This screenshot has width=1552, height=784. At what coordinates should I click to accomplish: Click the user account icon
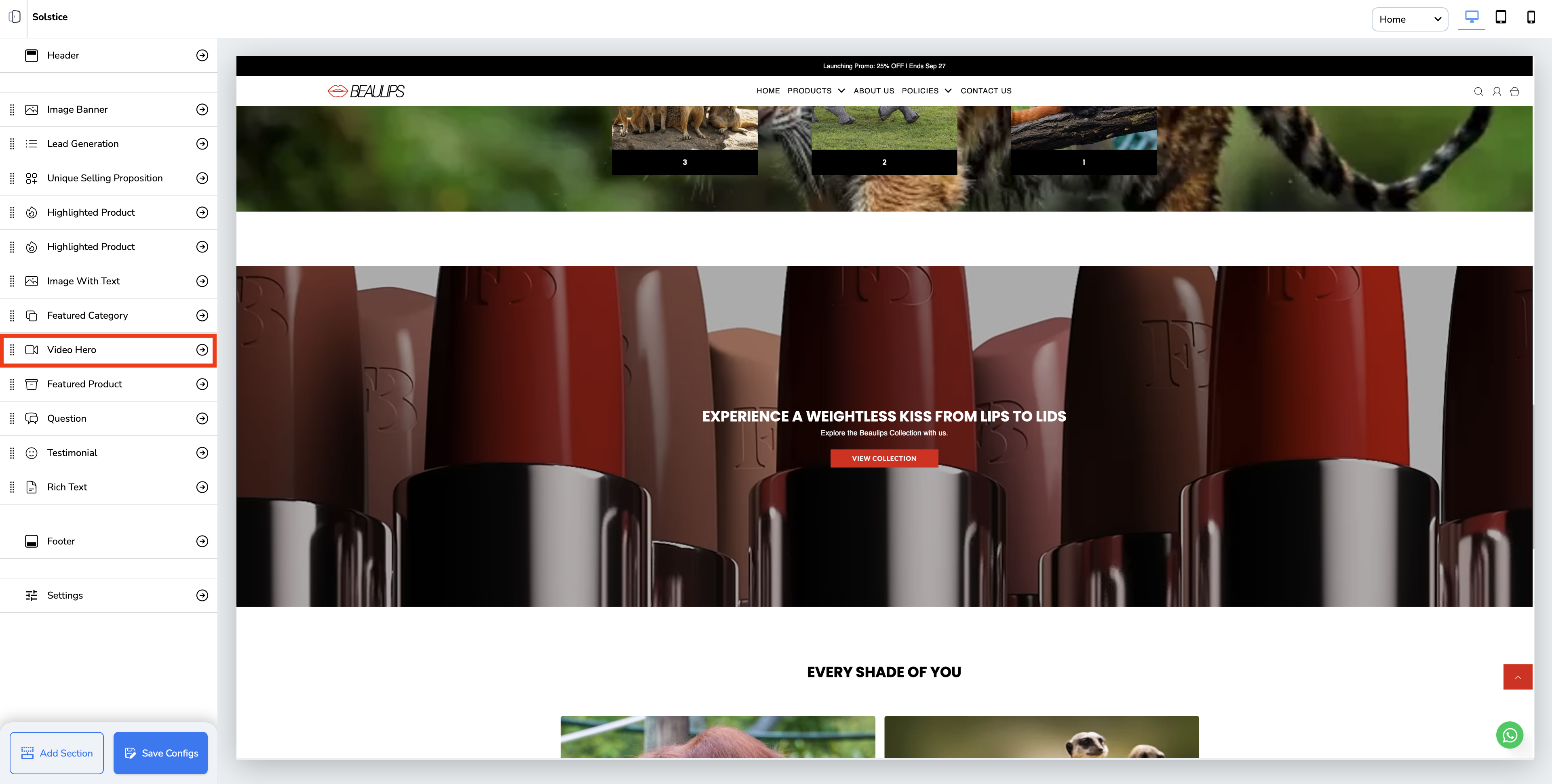coord(1497,92)
